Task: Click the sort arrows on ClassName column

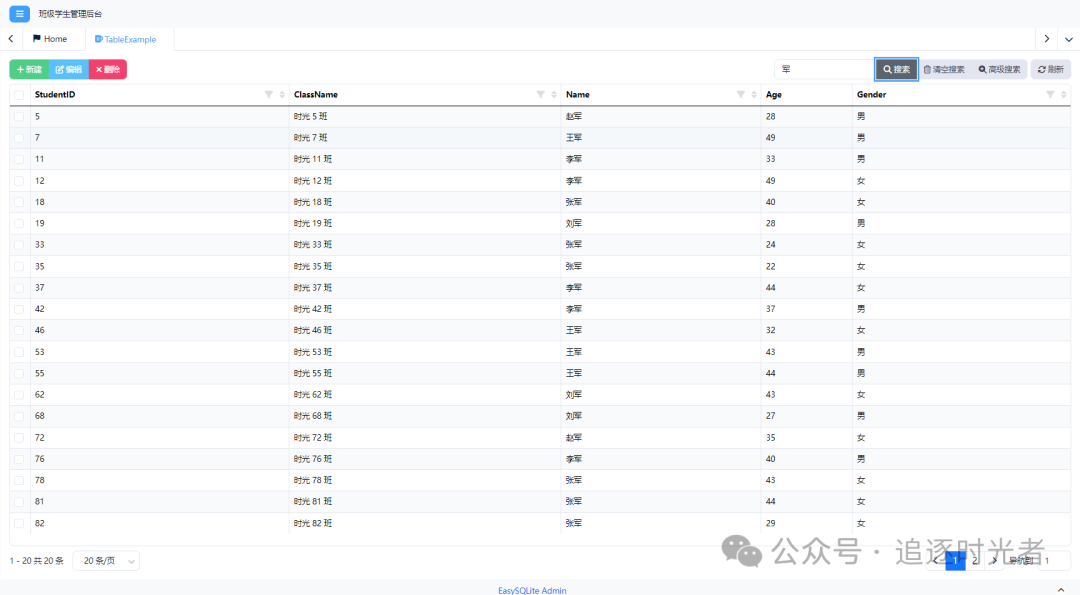Action: pyautogui.click(x=552, y=94)
